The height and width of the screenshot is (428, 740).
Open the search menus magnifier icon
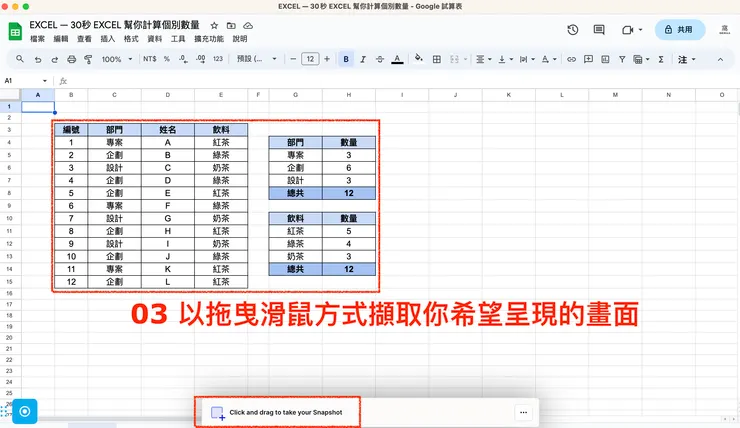click(20, 59)
